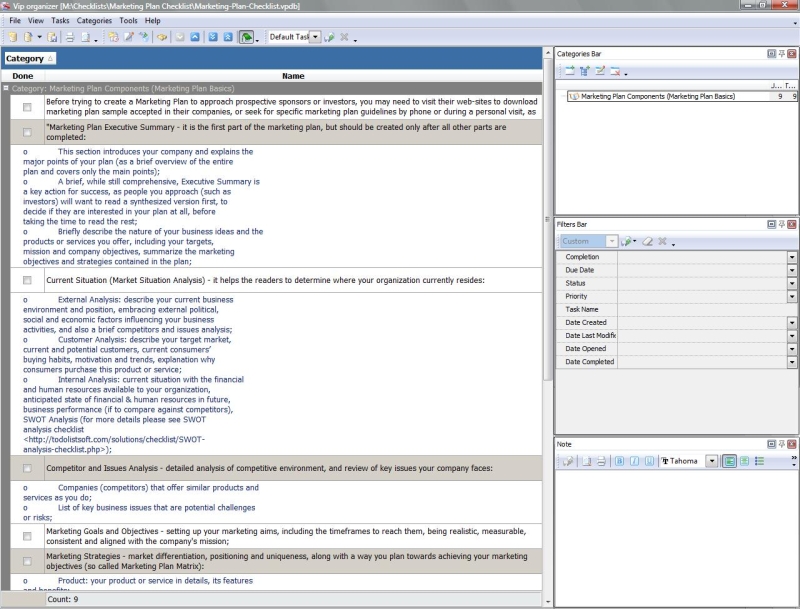Screen dimensions: 800x609
Task: Expand the Priority filter dropdown
Action: pyautogui.click(x=792, y=297)
